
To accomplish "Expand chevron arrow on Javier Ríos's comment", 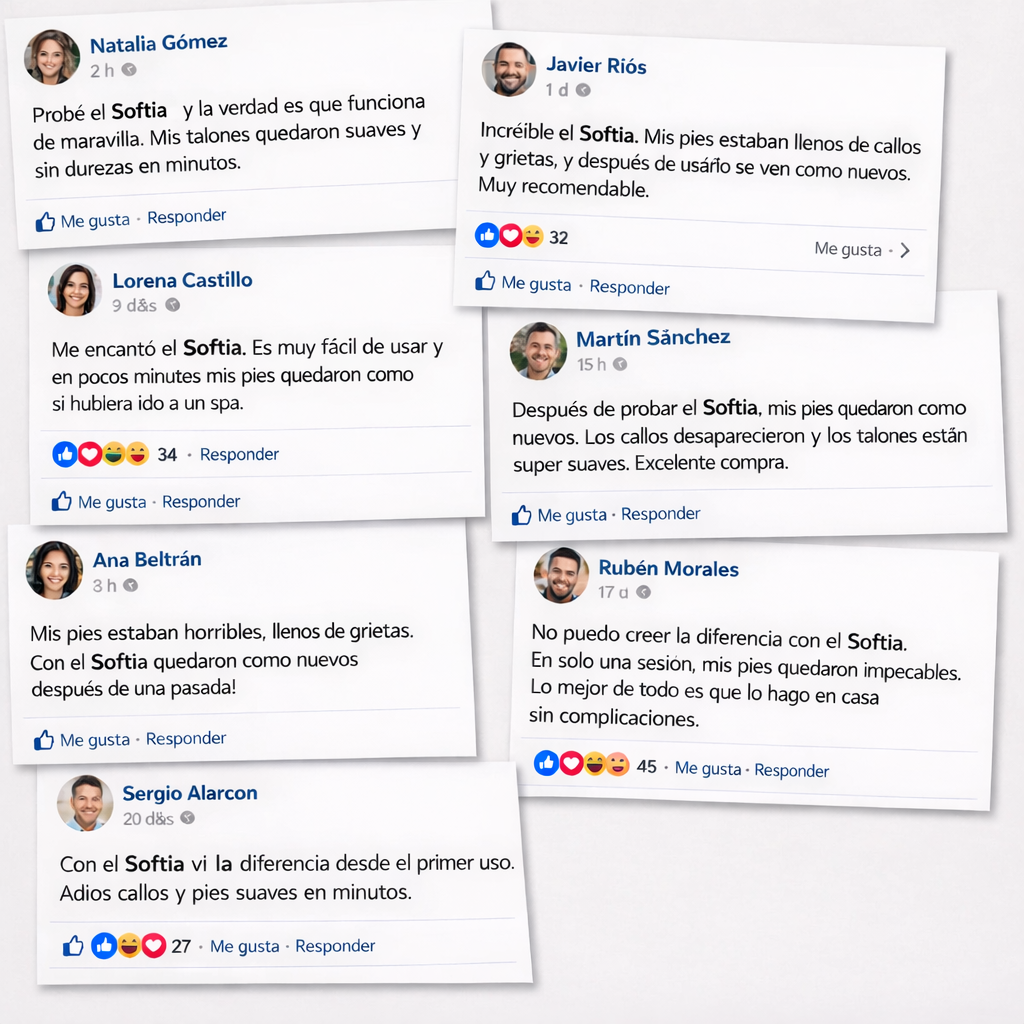I will (x=905, y=250).
